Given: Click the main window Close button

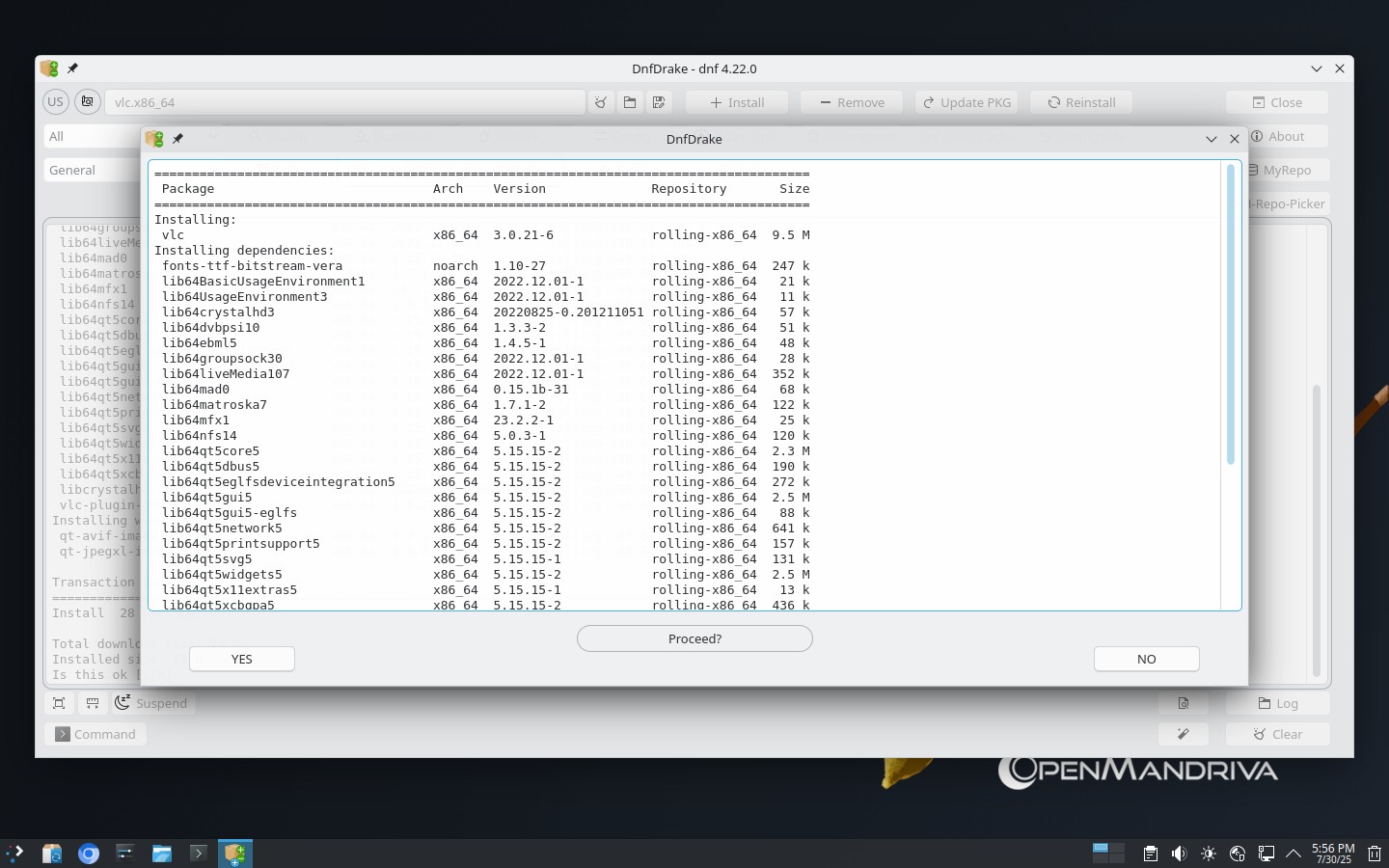Looking at the screenshot, I should click(1277, 102).
